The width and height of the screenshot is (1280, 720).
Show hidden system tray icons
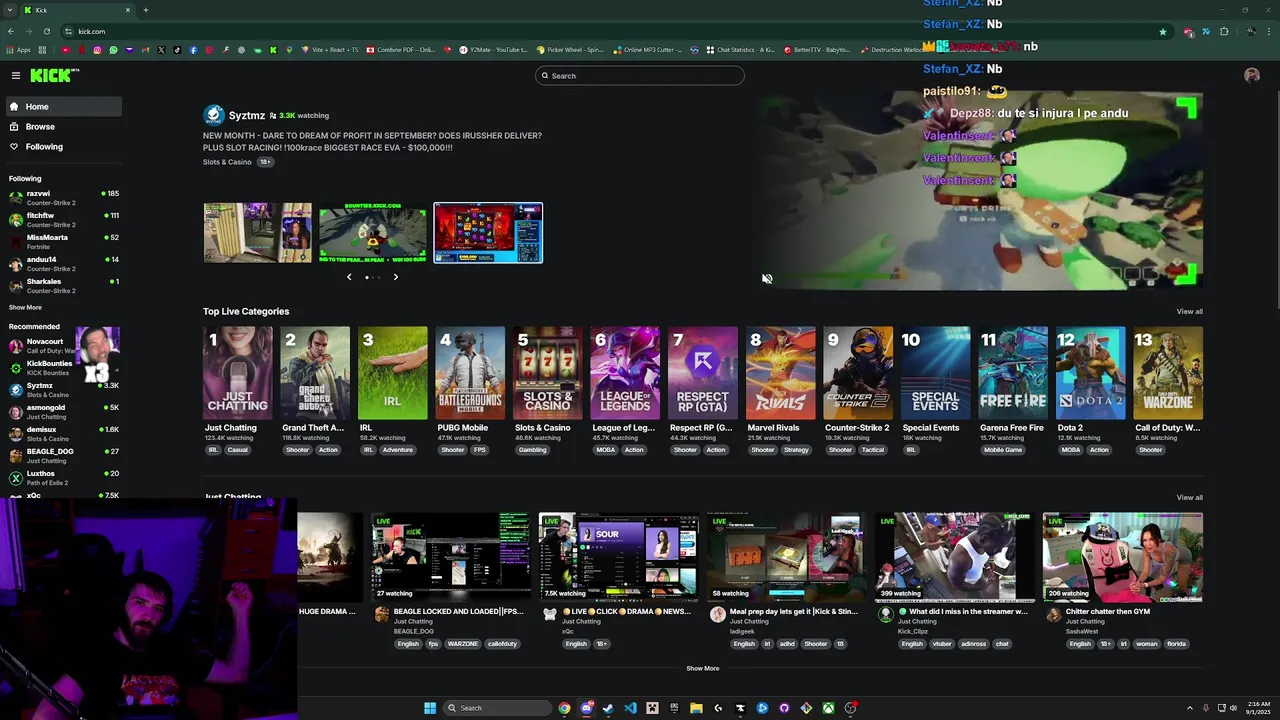point(1189,708)
